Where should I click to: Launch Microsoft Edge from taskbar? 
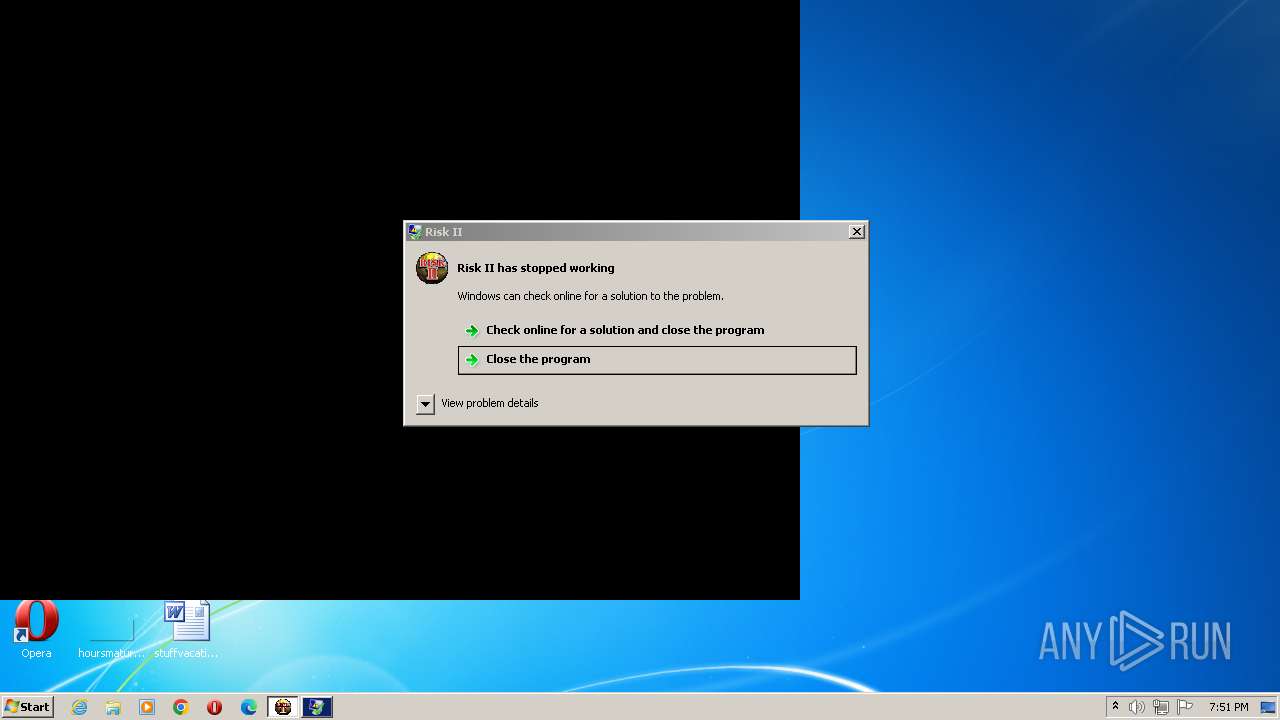[249, 707]
